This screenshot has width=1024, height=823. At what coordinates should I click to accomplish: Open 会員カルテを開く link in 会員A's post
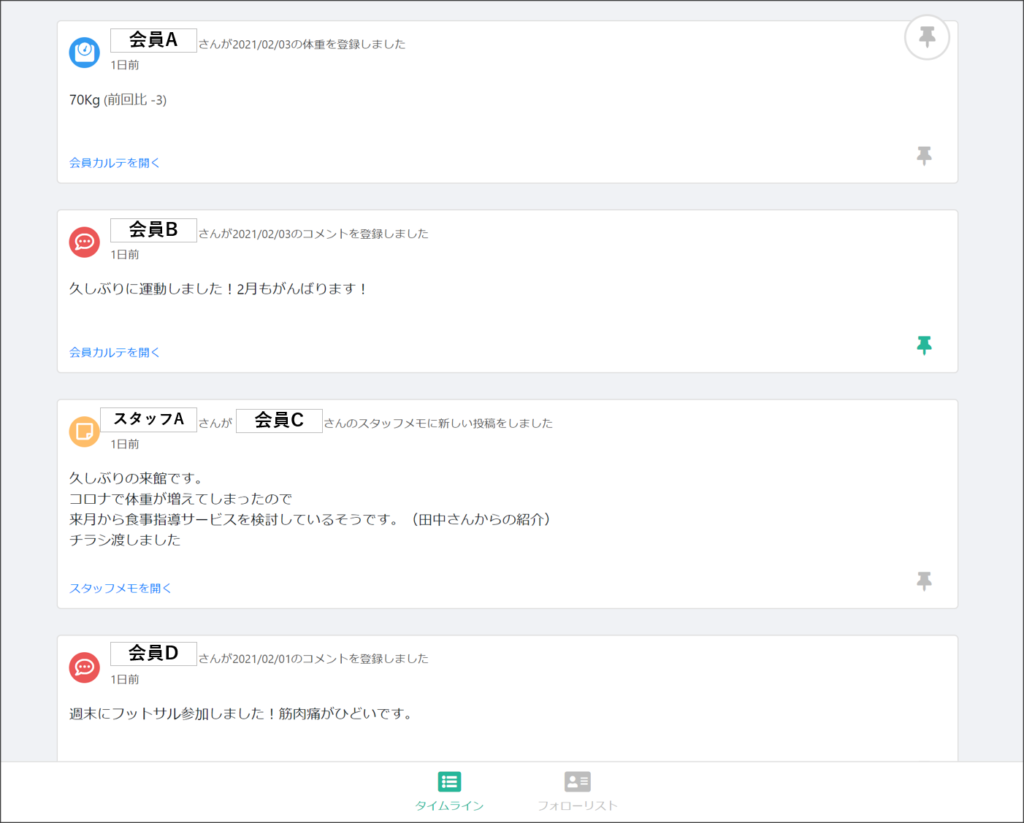tap(114, 162)
